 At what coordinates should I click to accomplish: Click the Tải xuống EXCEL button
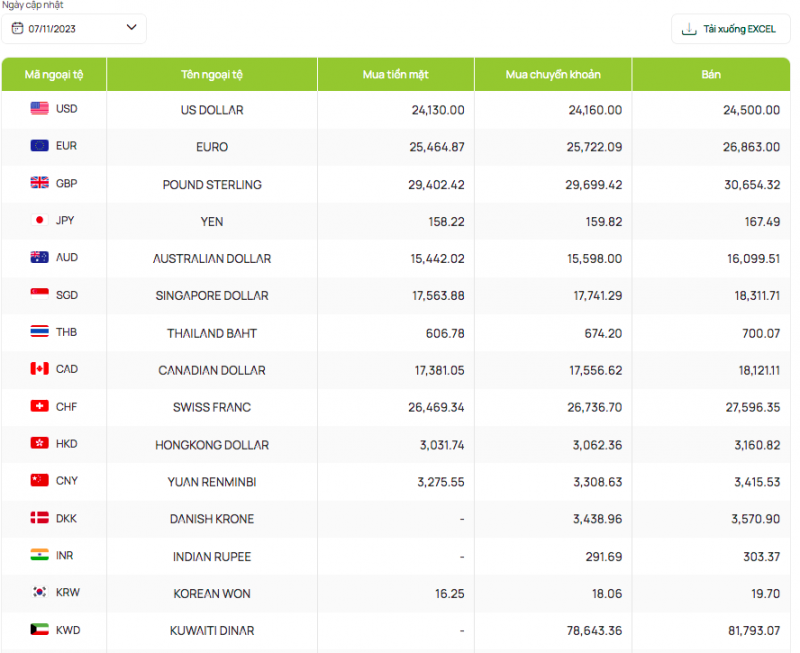coord(730,29)
